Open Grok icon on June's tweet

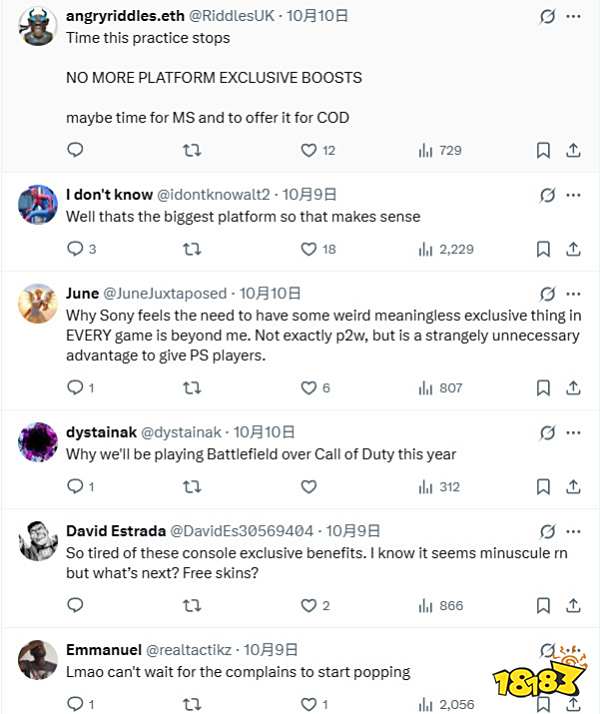click(x=547, y=294)
